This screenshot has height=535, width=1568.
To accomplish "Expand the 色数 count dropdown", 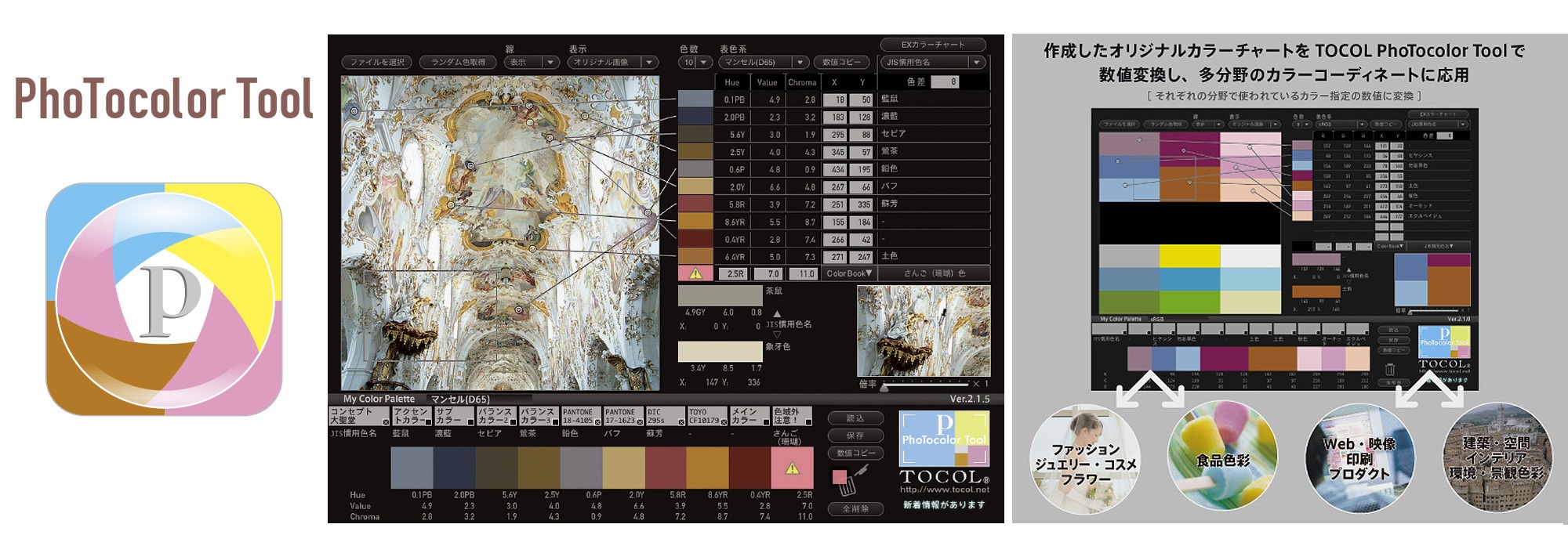I will 695,62.
